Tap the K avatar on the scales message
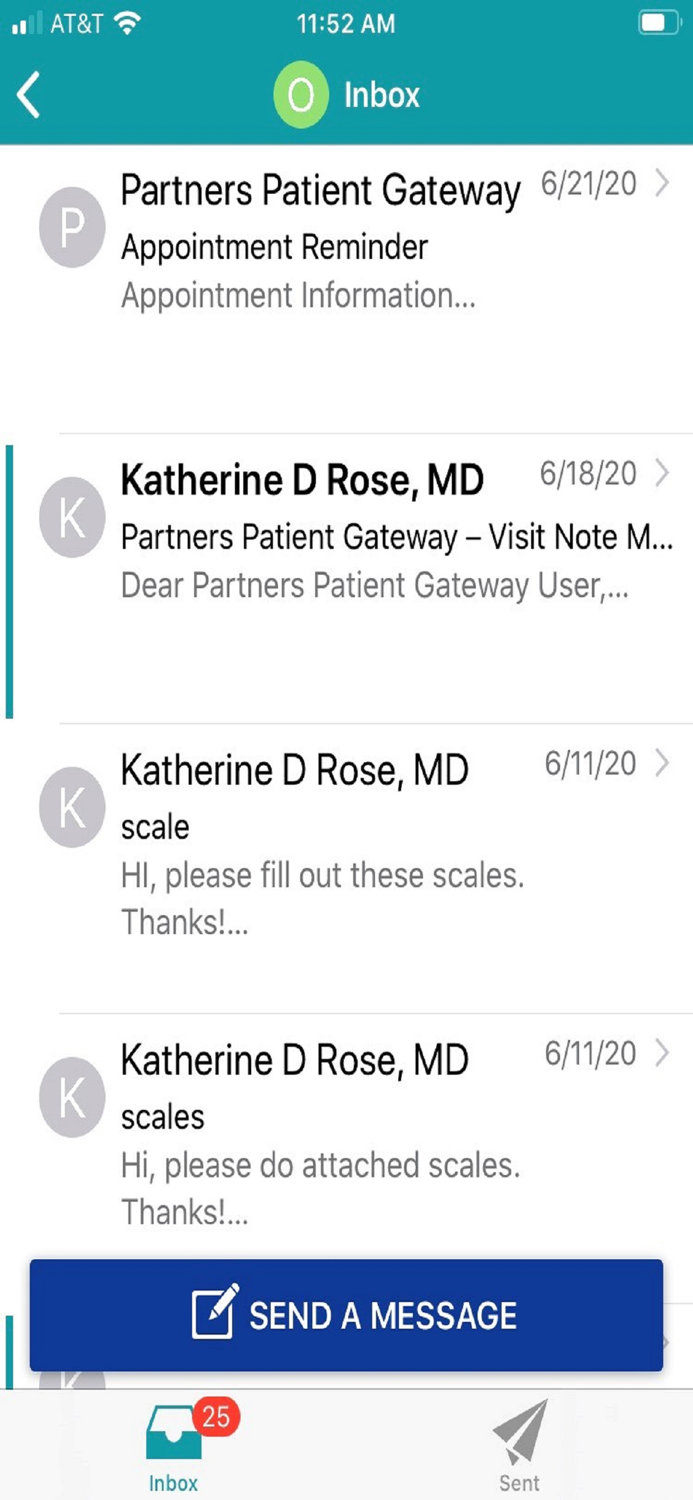 (x=71, y=1097)
